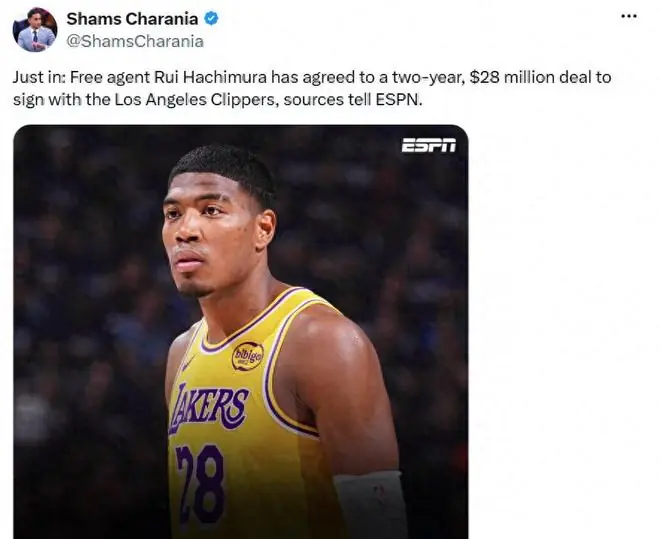Click the Lakers wordmark on the jersey
Screen dimensions: 660x539
pos(208,407)
